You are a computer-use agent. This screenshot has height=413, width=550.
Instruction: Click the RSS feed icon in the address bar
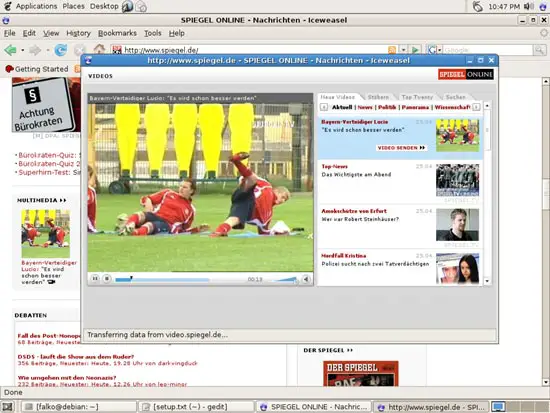tap(392, 50)
